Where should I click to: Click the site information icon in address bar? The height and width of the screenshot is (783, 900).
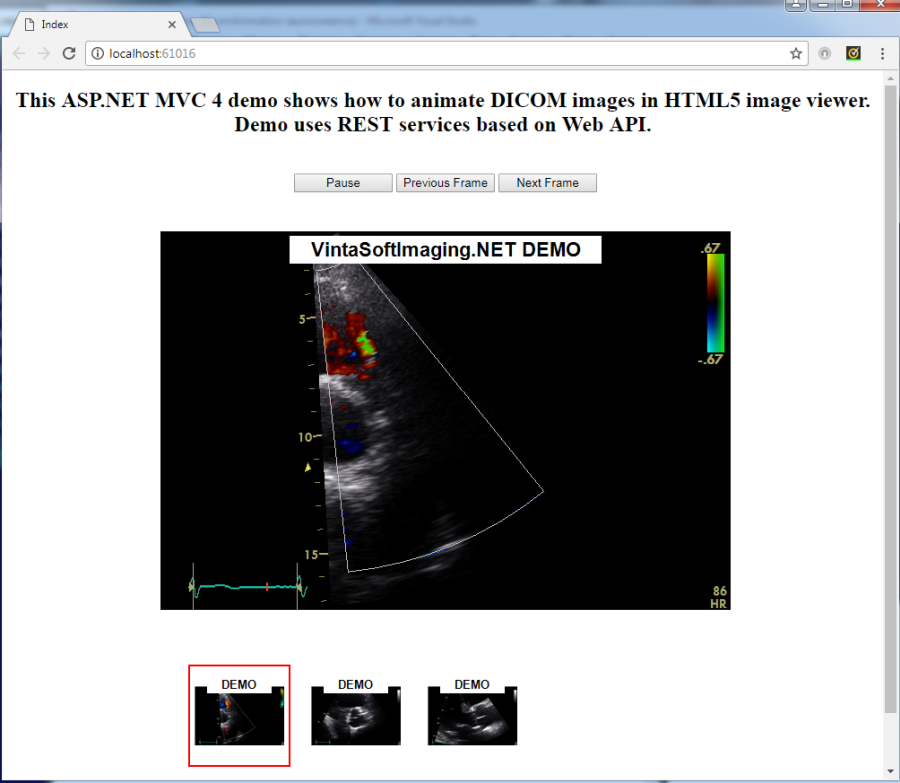pyautogui.click(x=98, y=53)
